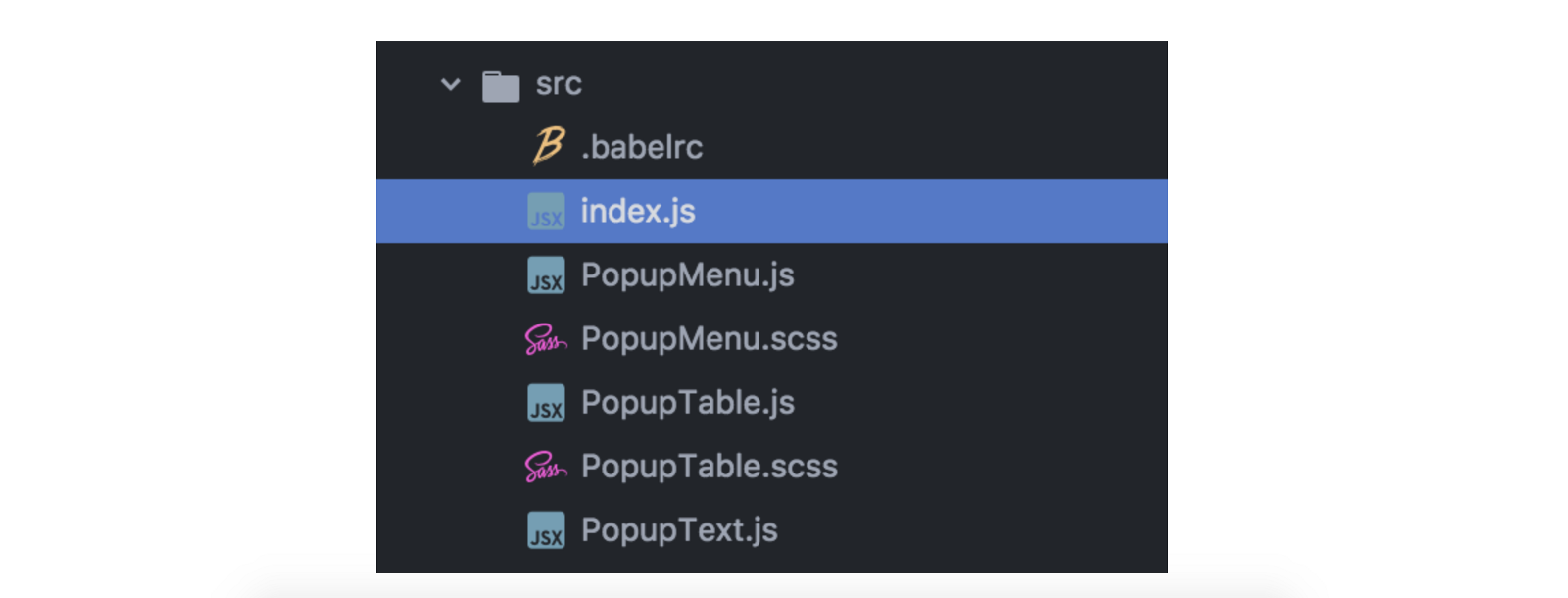Select the PopupText.js file name

click(679, 529)
